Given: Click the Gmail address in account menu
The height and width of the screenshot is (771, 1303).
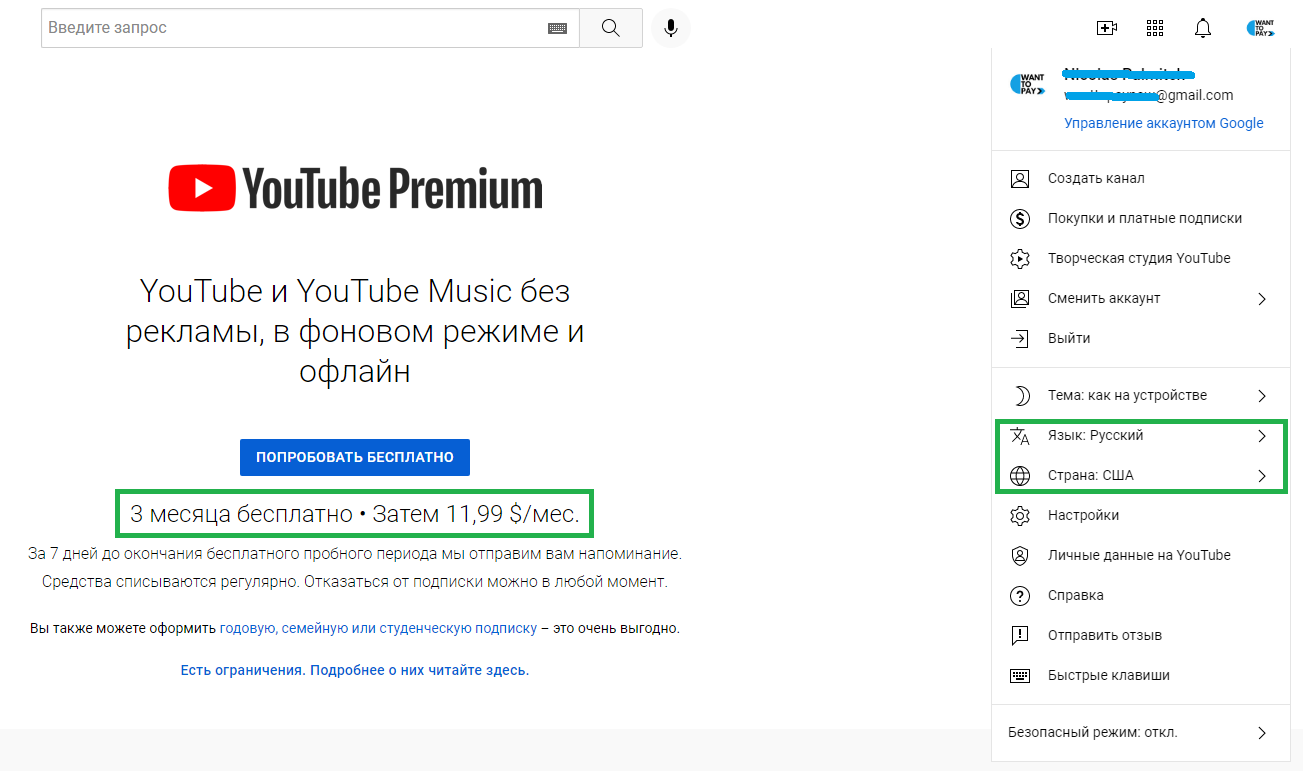Looking at the screenshot, I should click(1149, 96).
